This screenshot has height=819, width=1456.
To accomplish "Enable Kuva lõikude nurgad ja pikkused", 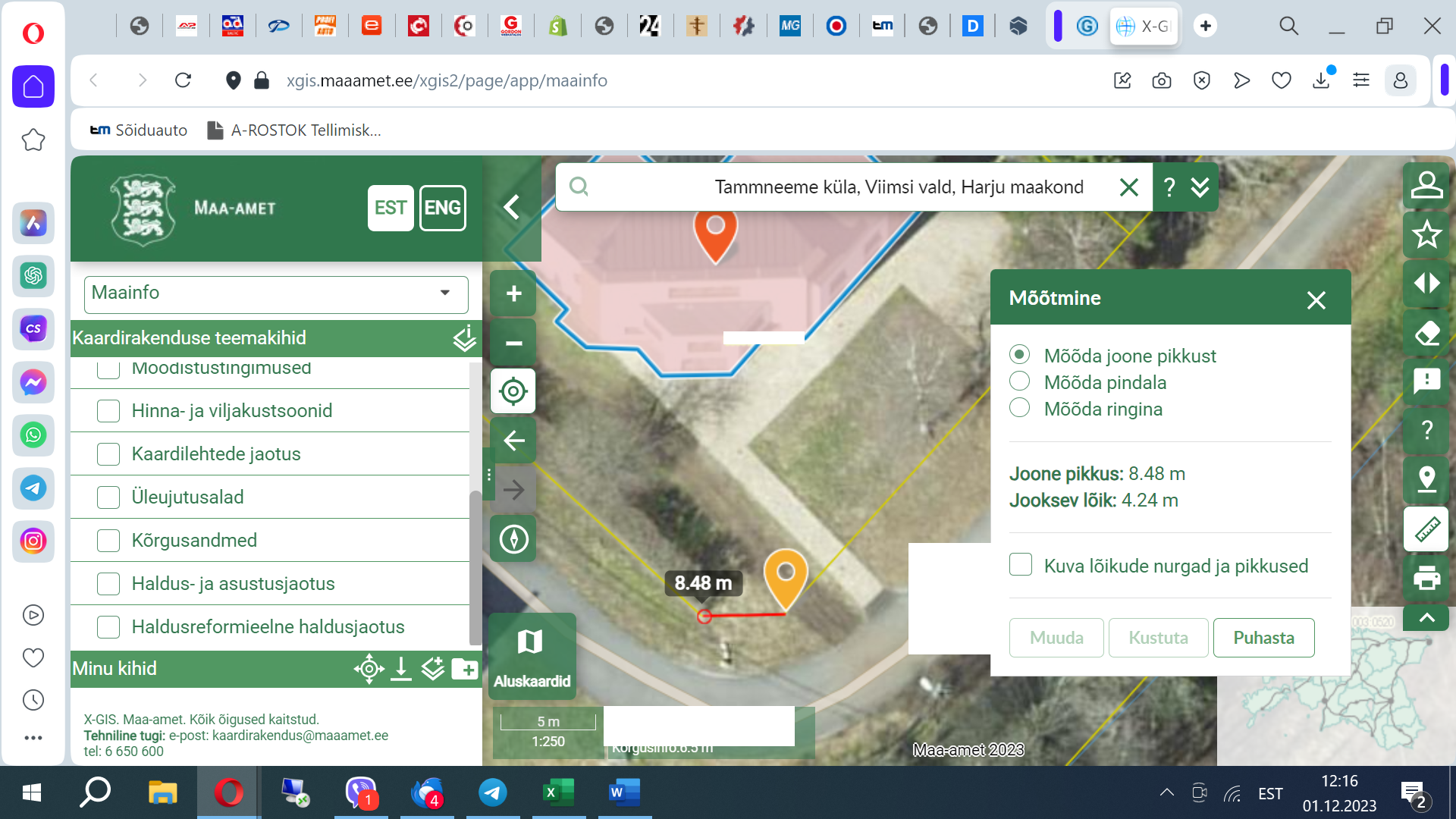I will 1021,565.
